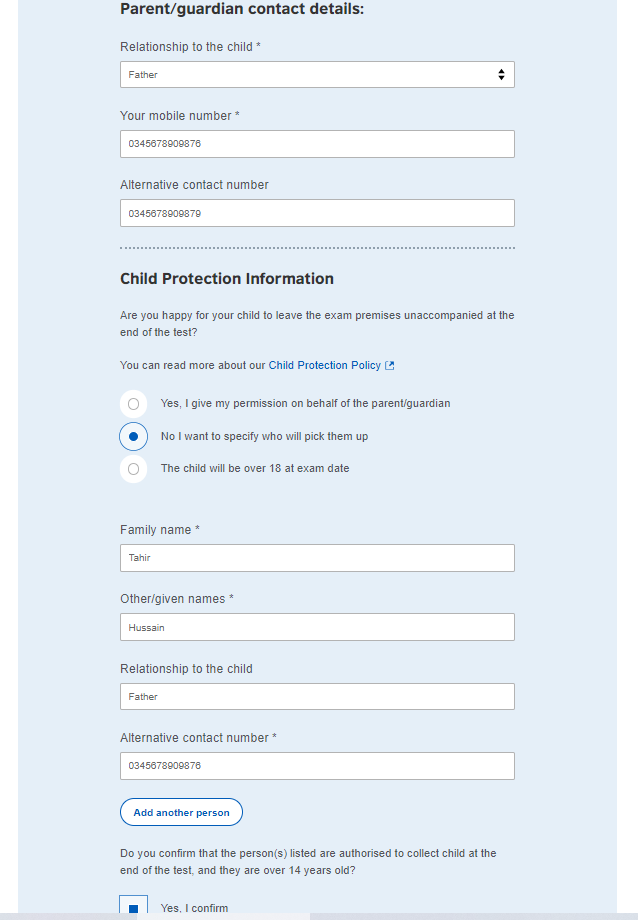Click the horizontal scrollbar at the page bottom
Image resolution: width=638 pixels, height=920 pixels.
pos(160,916)
